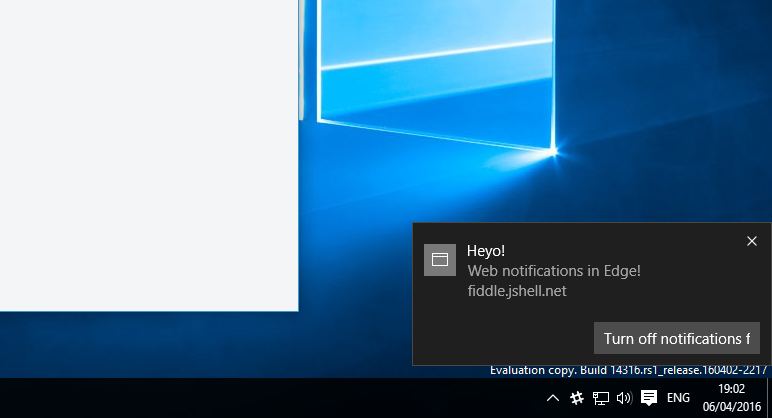Open the clock showing 19:02

pos(731,389)
